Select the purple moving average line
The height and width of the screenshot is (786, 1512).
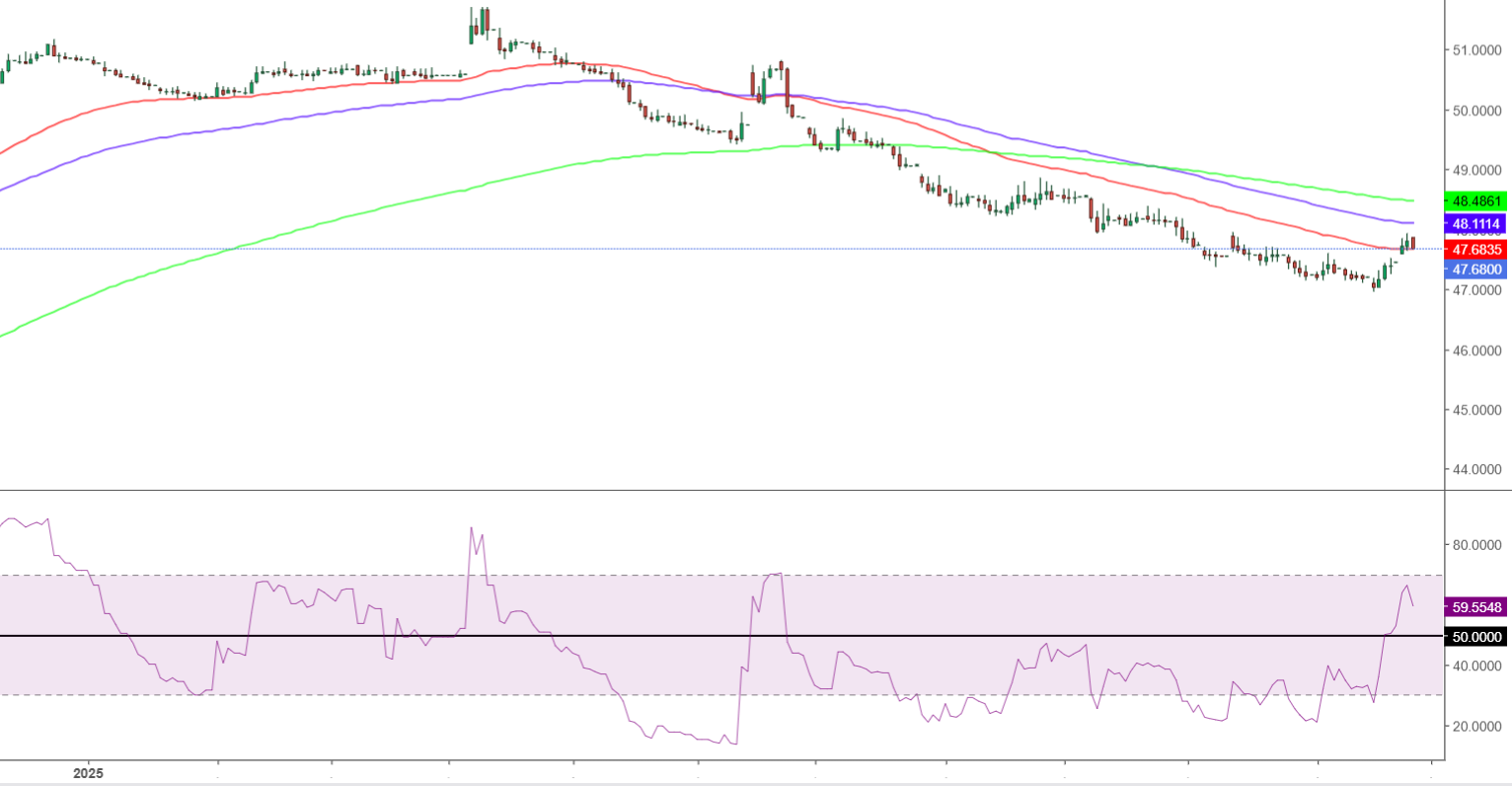click(296, 118)
